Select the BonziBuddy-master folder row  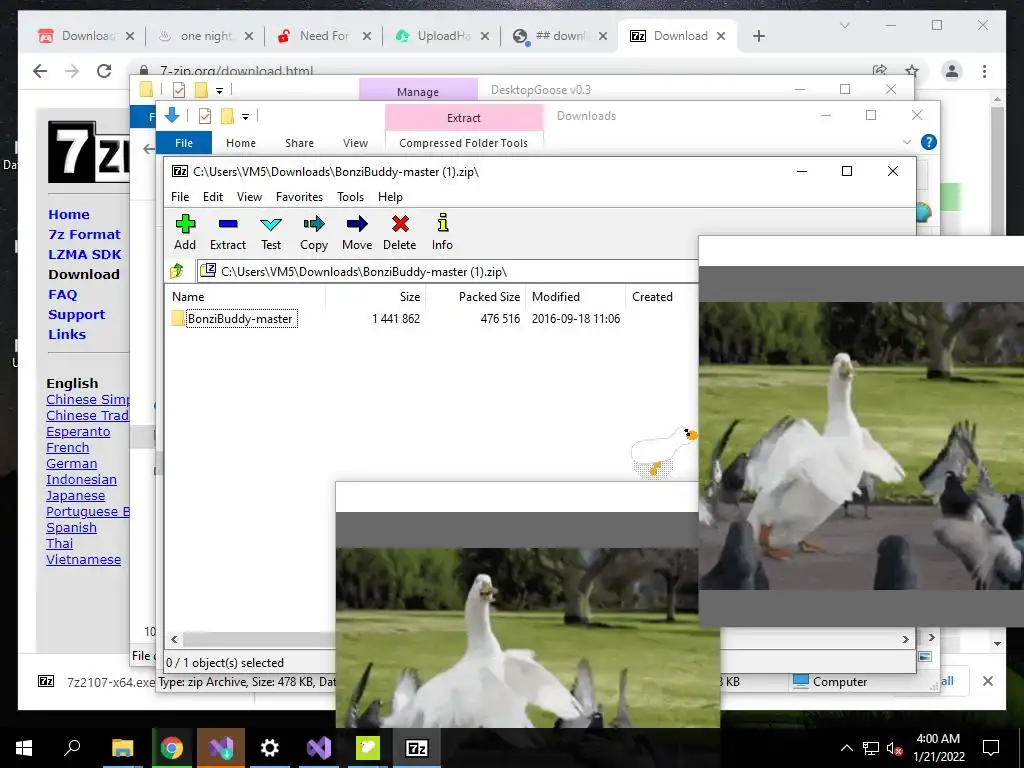tap(431, 319)
